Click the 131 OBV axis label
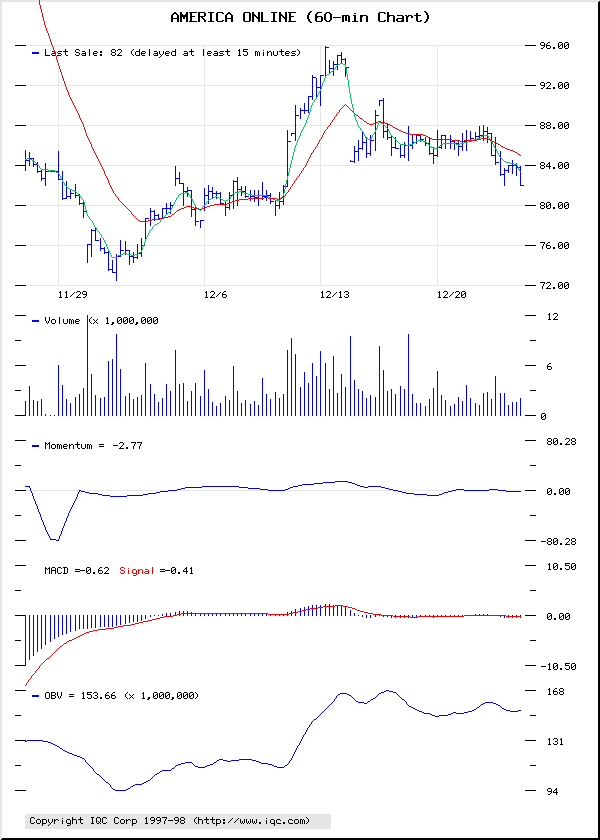The width and height of the screenshot is (600, 840). [x=556, y=742]
